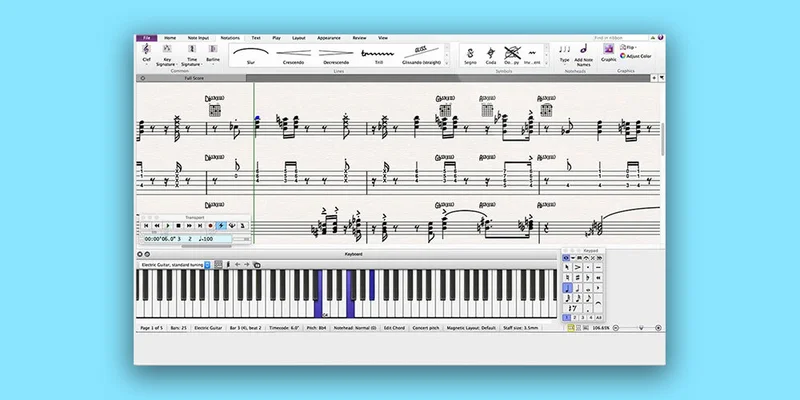Image resolution: width=800 pixels, height=400 pixels.
Task: Click Add Note Names in Noteheads
Action: [x=583, y=55]
